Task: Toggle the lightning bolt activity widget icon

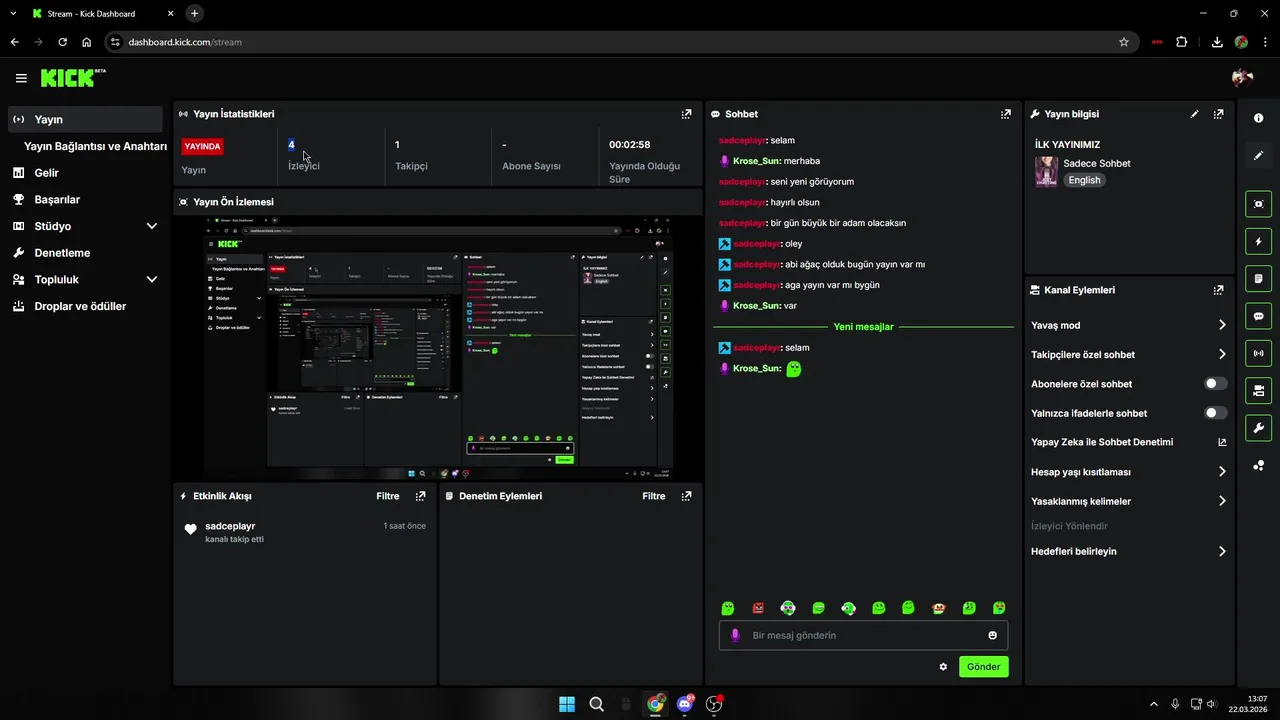Action: 1258,241
